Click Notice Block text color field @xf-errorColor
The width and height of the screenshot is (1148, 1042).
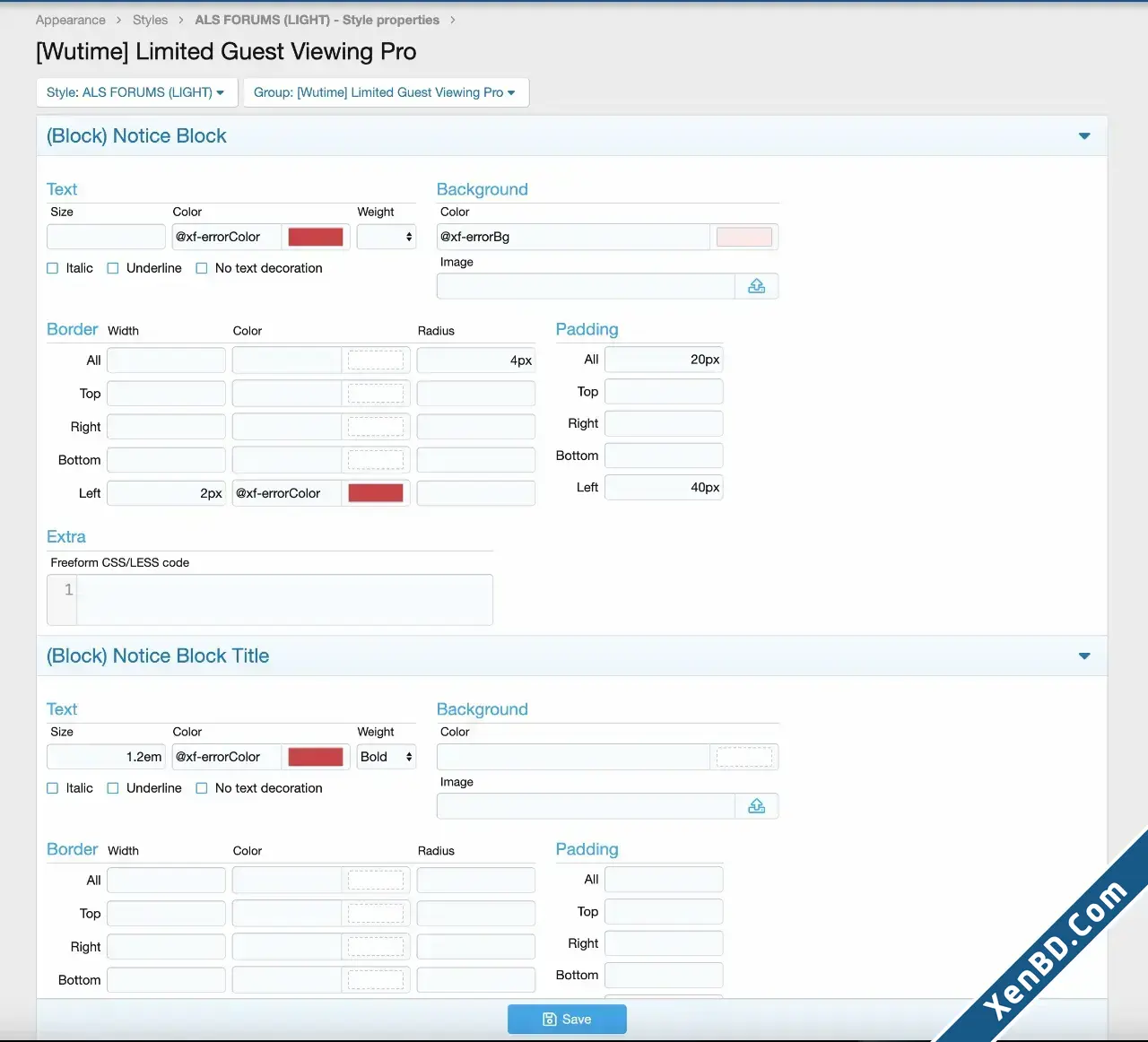[226, 237]
